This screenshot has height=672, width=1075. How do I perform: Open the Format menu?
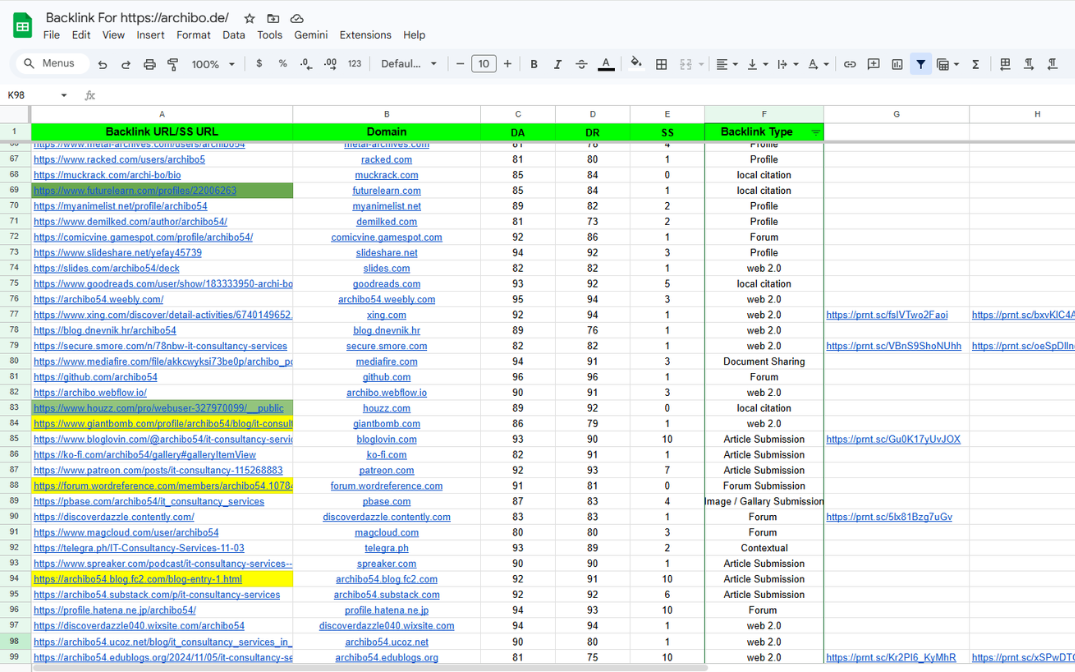coord(193,35)
